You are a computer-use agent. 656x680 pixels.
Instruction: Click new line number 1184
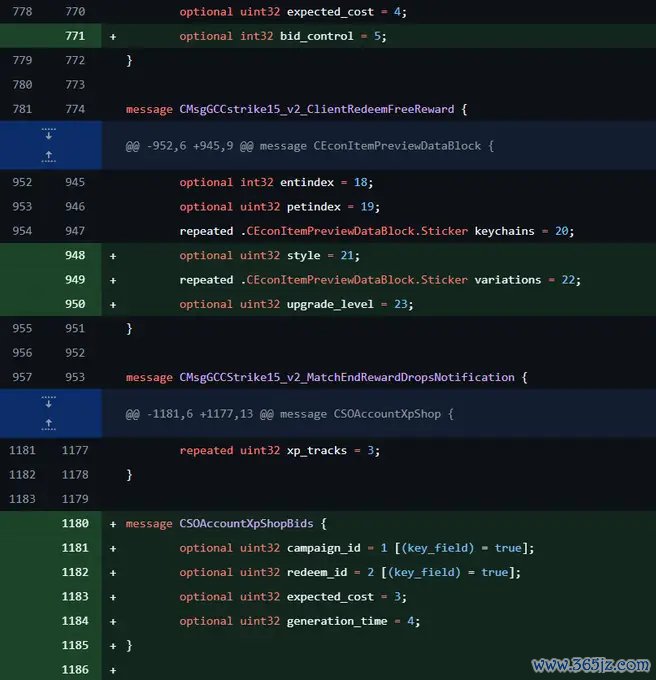click(75, 621)
